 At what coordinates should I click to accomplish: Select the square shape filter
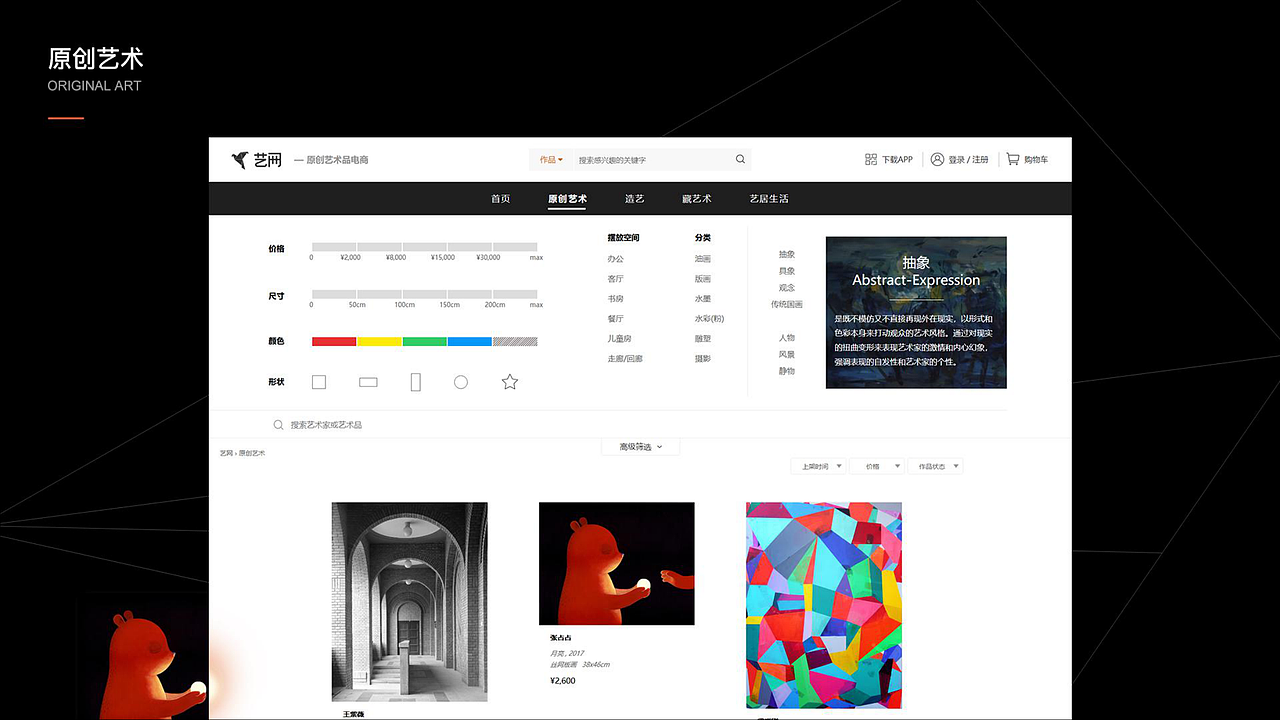319,382
